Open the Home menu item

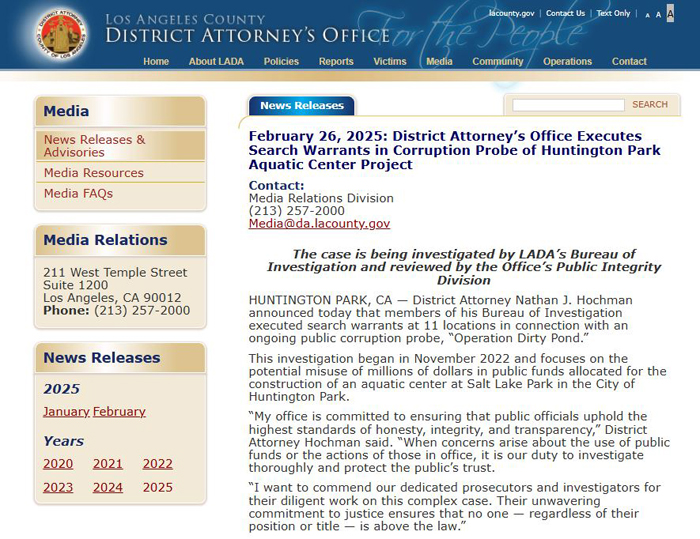click(156, 62)
